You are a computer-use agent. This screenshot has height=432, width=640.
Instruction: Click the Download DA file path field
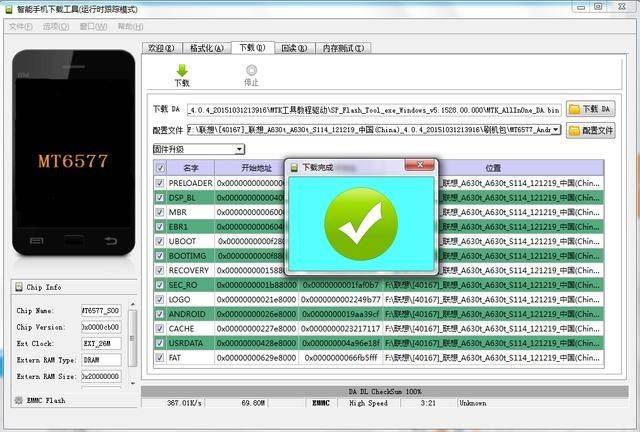[x=374, y=109]
